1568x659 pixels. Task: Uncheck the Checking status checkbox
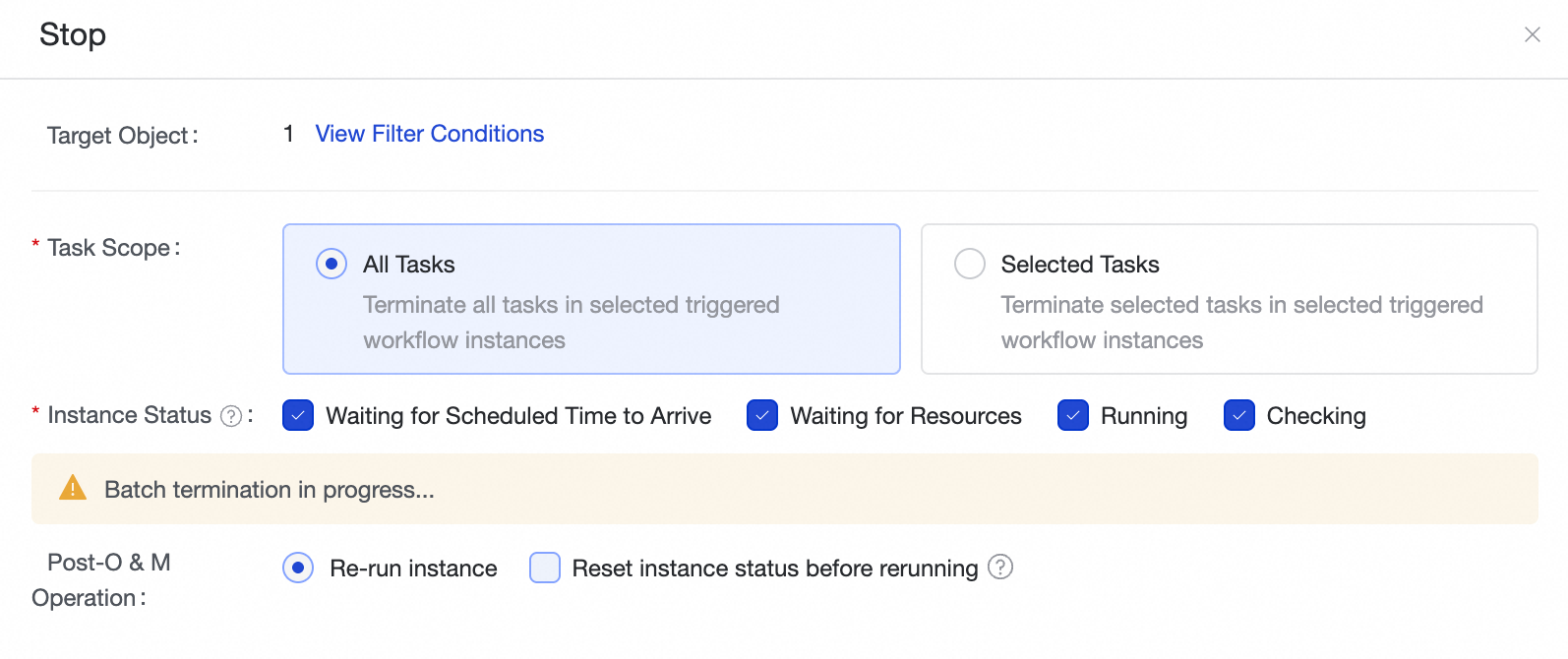(x=1239, y=416)
